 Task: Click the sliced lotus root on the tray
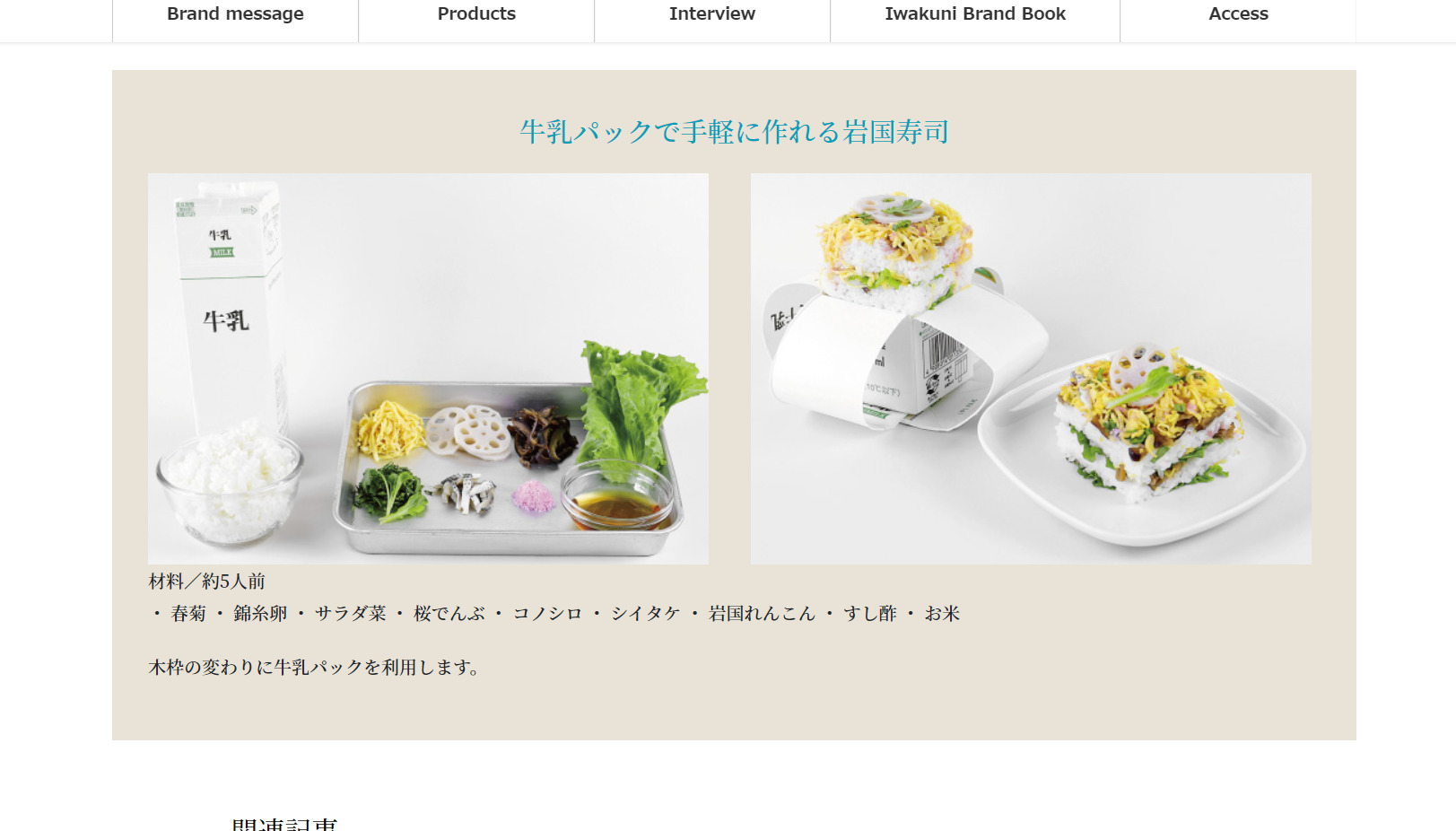click(467, 433)
